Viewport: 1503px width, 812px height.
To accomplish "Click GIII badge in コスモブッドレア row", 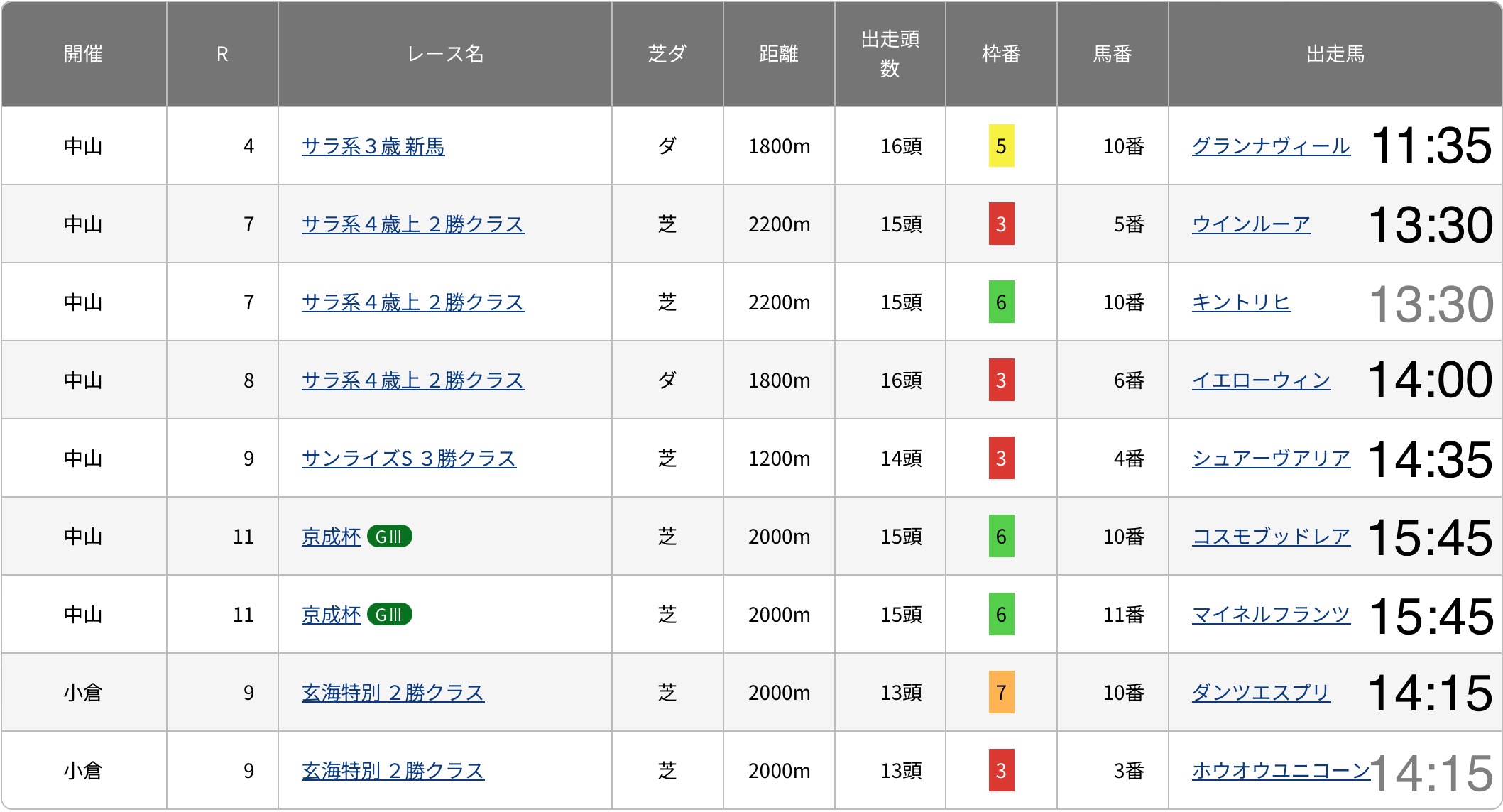I will [x=389, y=537].
